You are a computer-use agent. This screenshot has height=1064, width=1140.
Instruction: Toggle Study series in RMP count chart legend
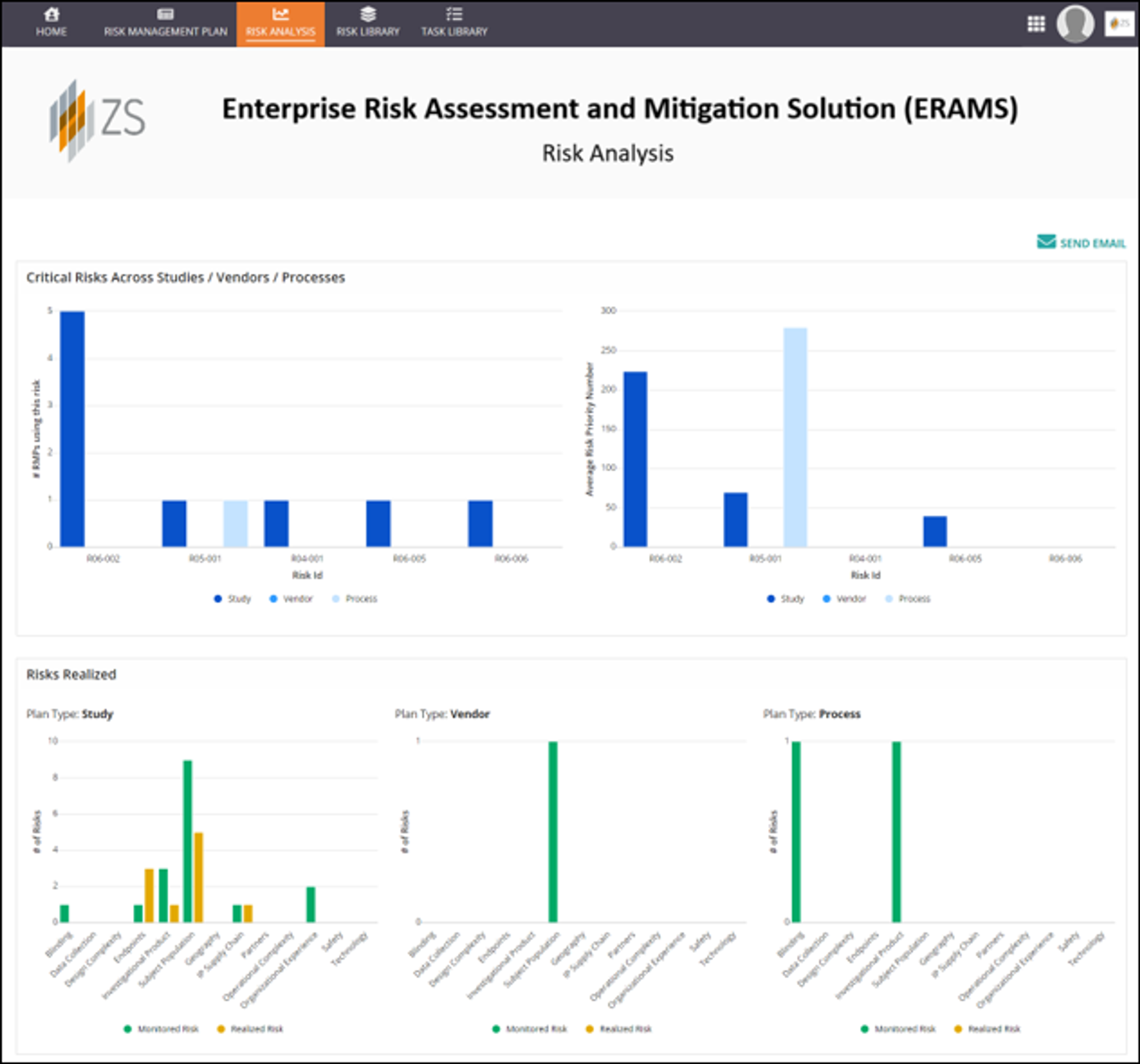[x=232, y=599]
